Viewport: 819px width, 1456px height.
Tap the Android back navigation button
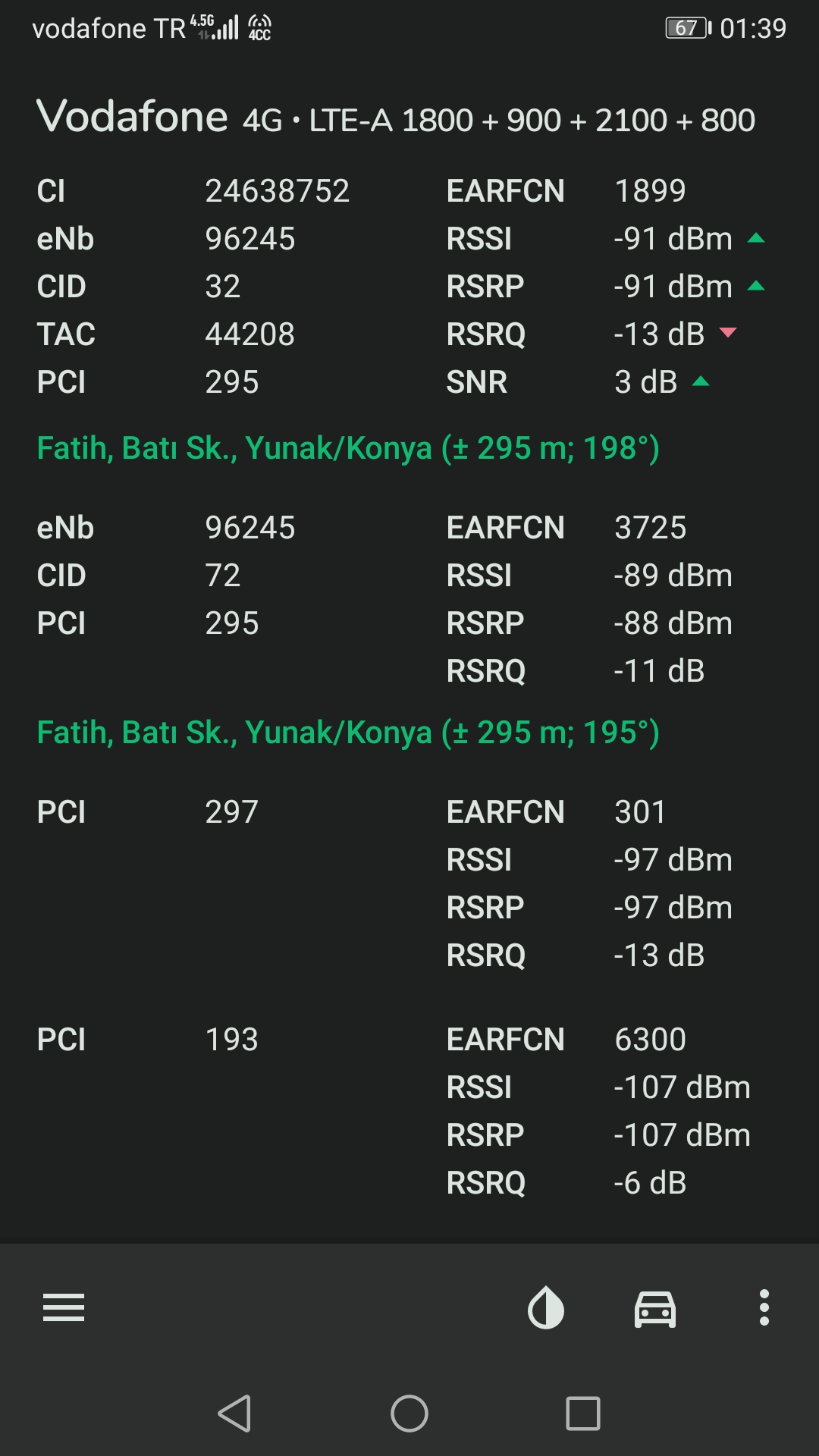point(235,1414)
